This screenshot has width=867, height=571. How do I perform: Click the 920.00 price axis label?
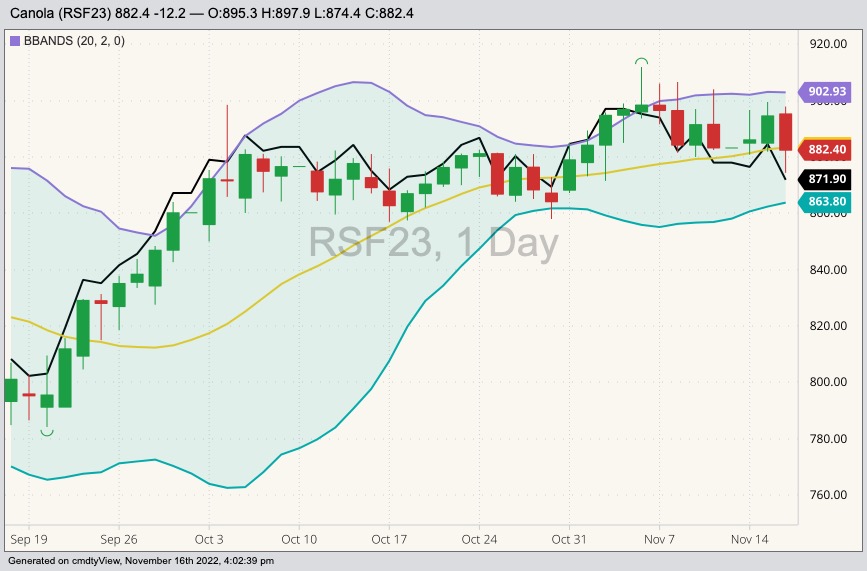tap(827, 44)
